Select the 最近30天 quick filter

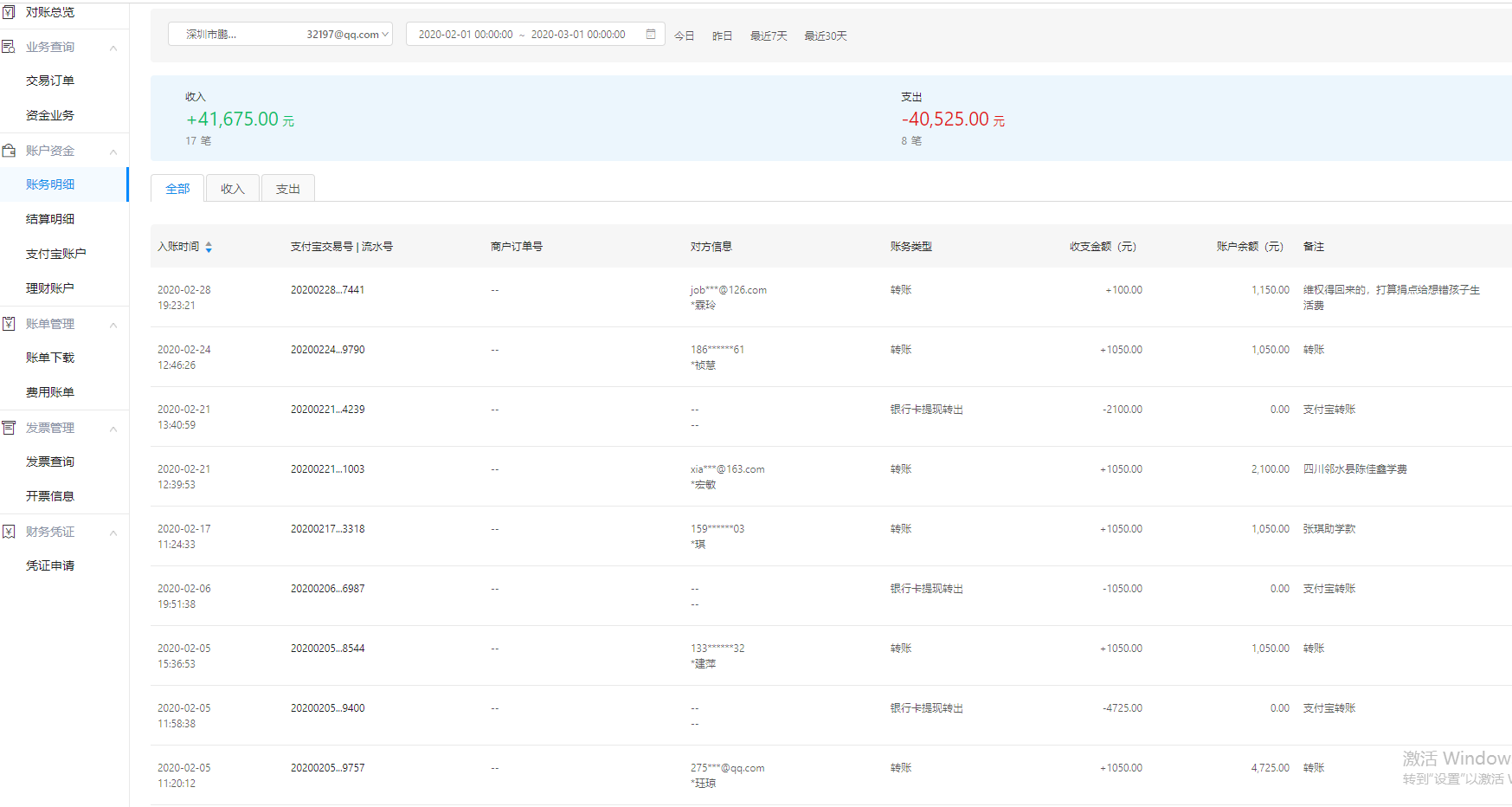coord(825,36)
